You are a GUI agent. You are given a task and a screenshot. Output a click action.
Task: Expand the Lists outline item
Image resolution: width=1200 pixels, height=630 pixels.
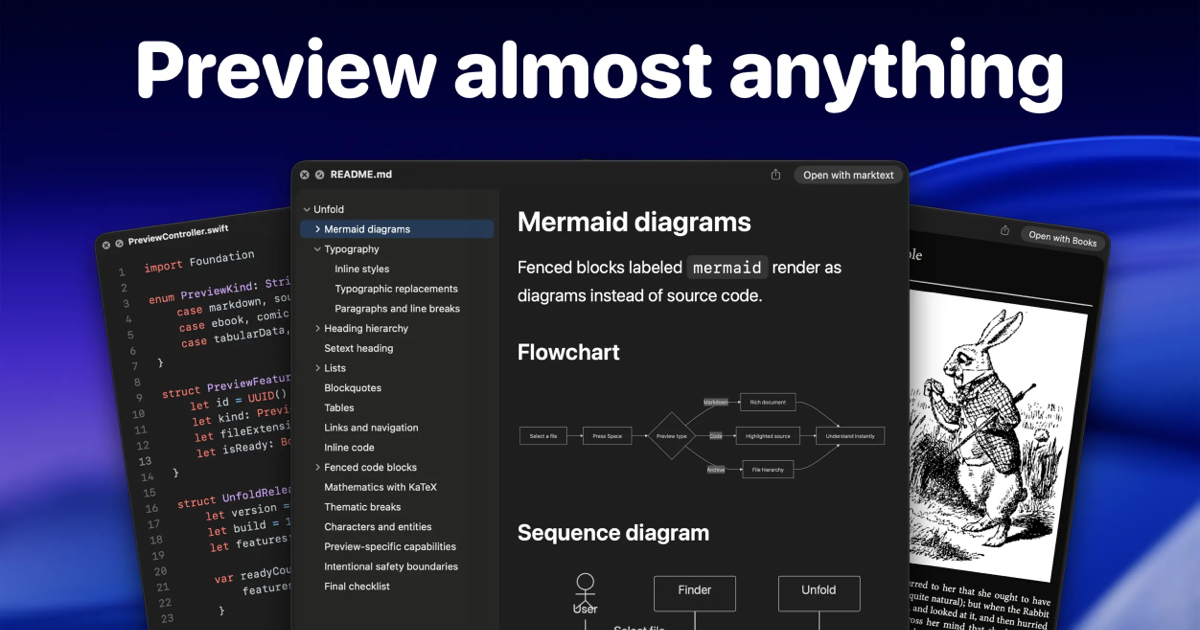tap(317, 368)
